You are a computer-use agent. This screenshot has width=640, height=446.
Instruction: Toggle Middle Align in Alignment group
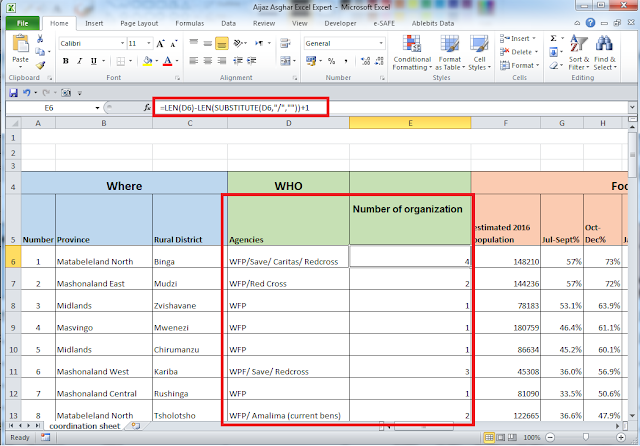(x=208, y=43)
